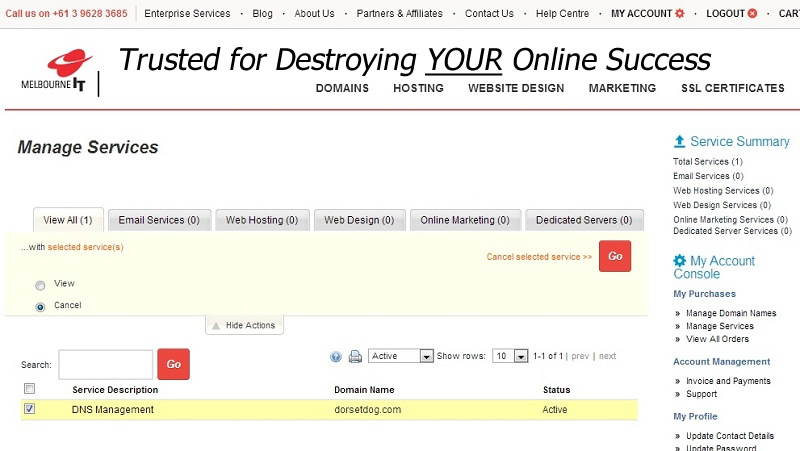Viewport: 800px width, 451px height.
Task: Open Total Services (1) in summary
Action: point(708,162)
